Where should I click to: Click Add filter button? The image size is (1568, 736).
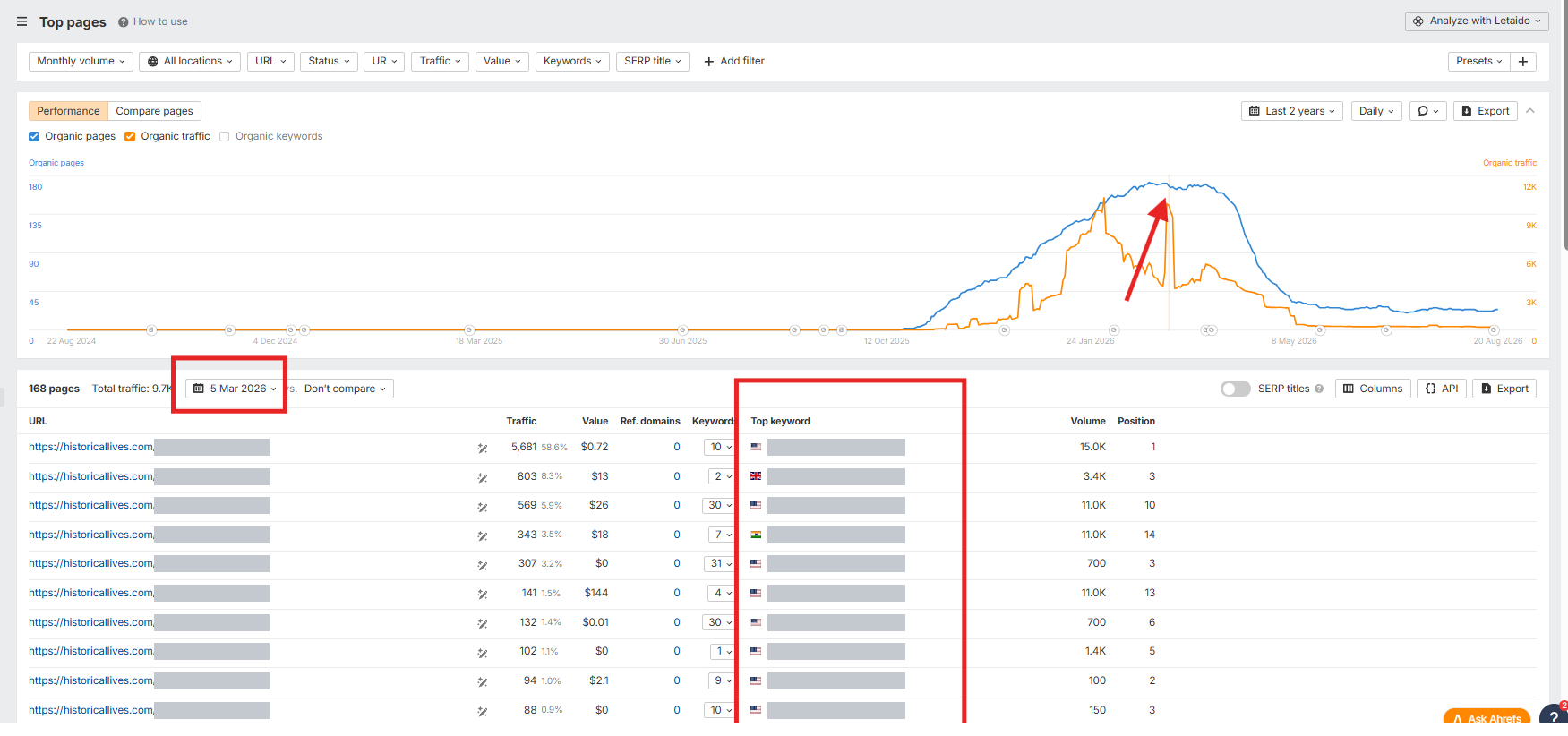[734, 61]
